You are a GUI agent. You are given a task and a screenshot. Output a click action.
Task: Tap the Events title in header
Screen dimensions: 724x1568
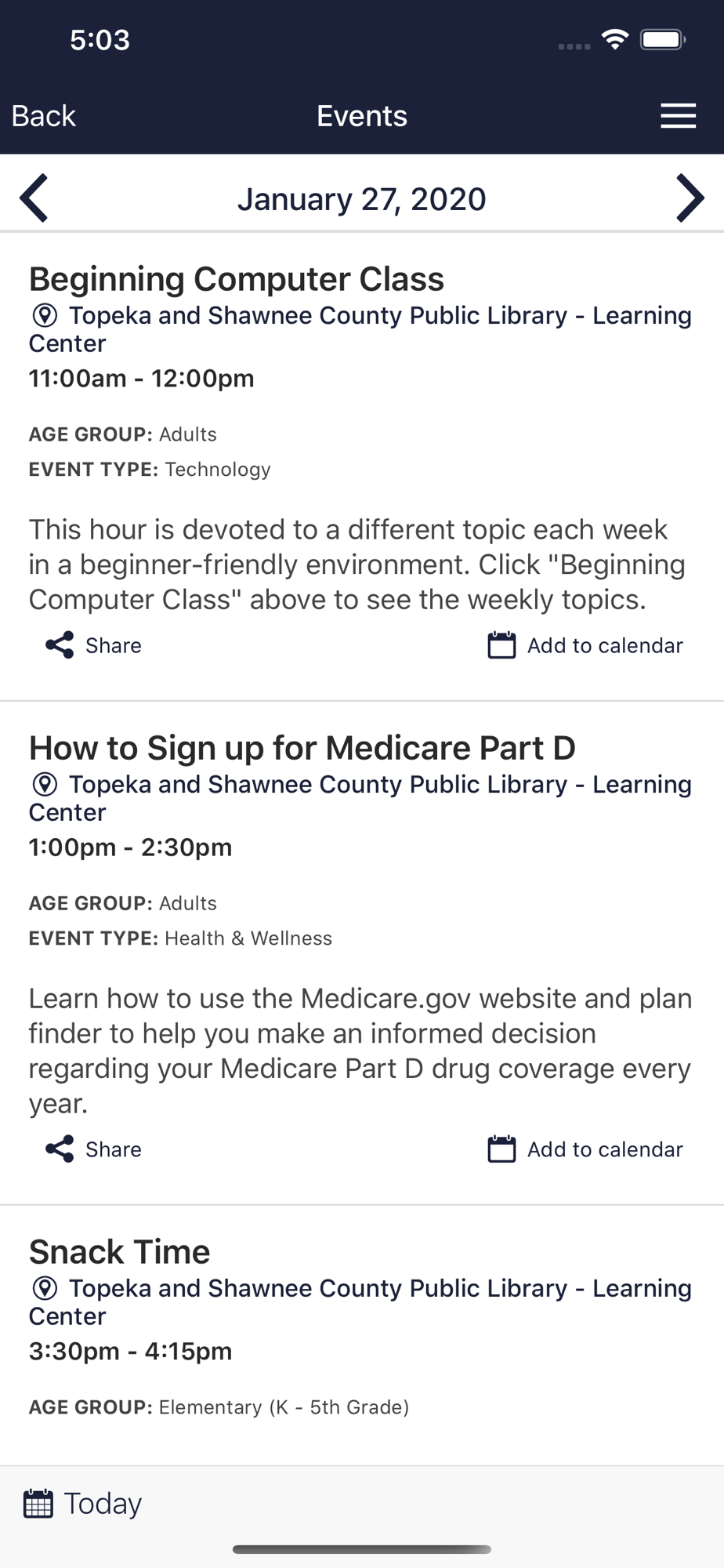coord(362,116)
